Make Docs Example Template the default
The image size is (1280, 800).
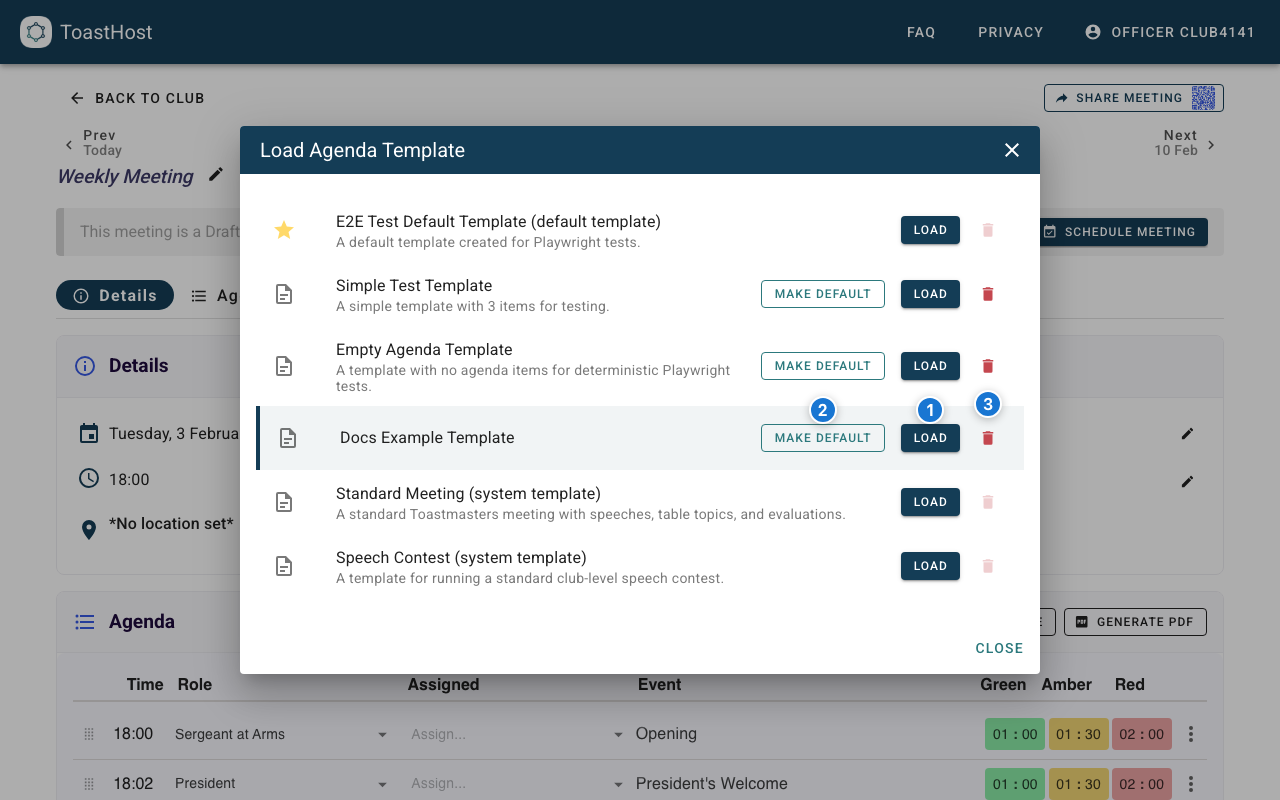822,437
